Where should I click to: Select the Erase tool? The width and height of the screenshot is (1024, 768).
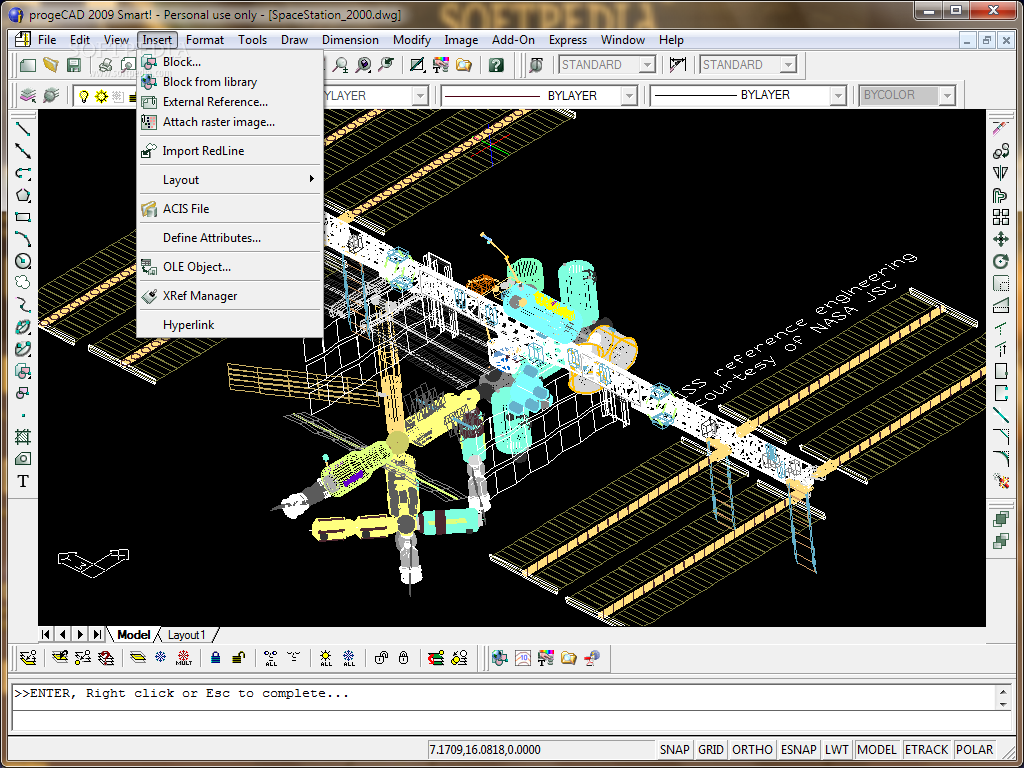pyautogui.click(x=1000, y=129)
